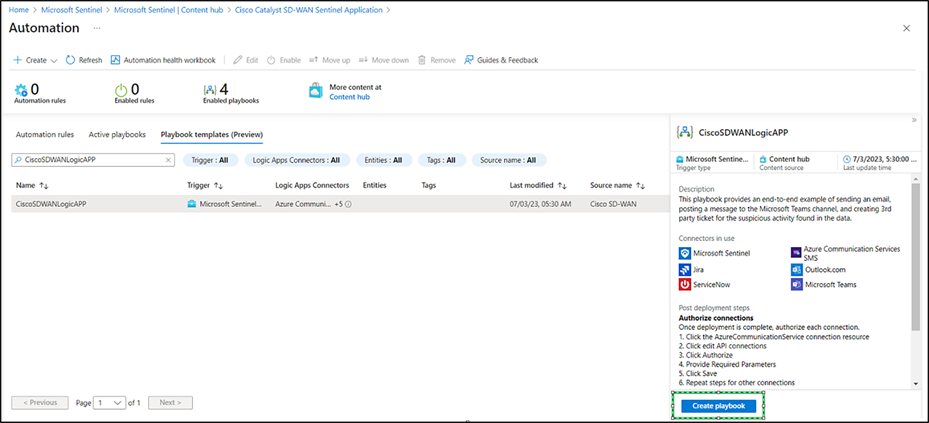929x423 pixels.
Task: Go to Home breadcrumb
Action: tap(18, 10)
